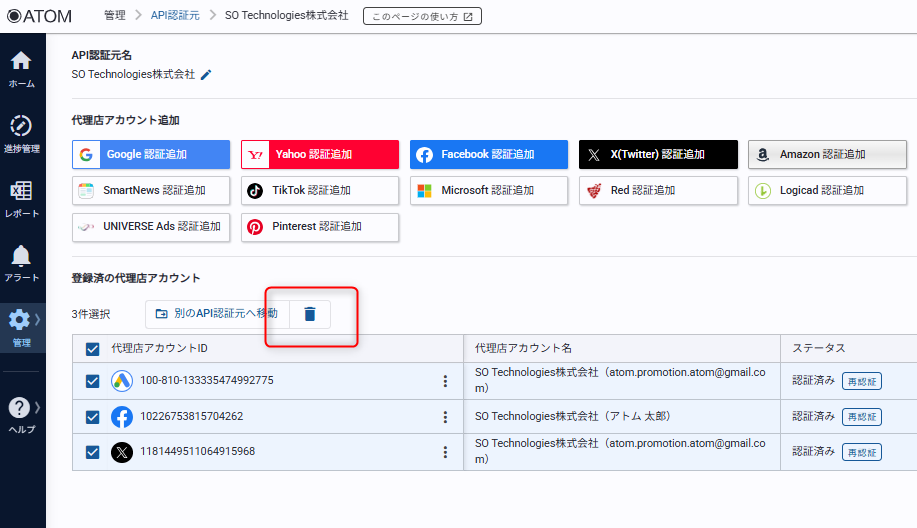Toggle the select-all header checkbox
Screen dimensions: 917x528
[x=92, y=349]
